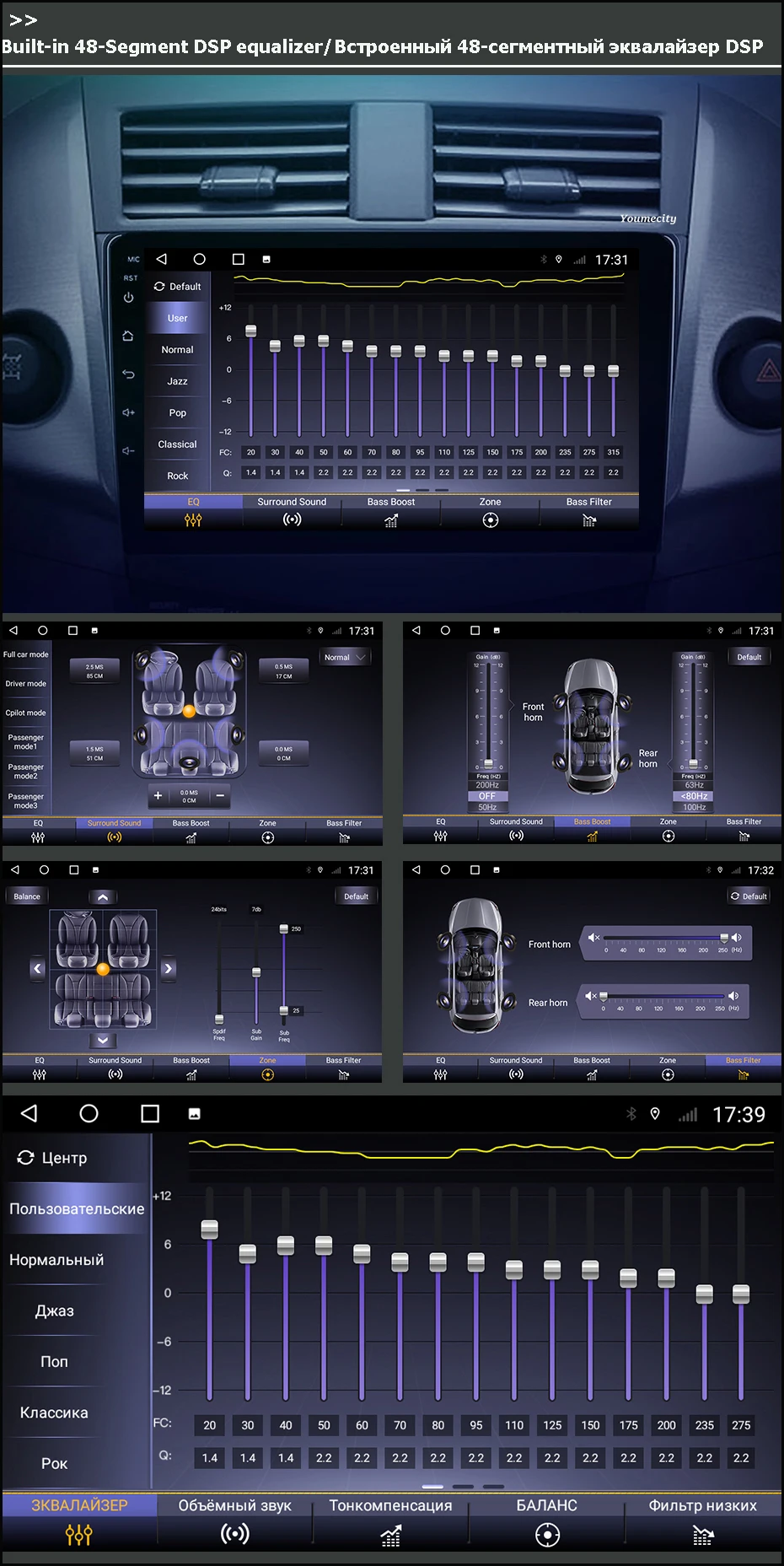Tap the Bass Boost icon in the top screen
784x1566 pixels.
click(390, 521)
